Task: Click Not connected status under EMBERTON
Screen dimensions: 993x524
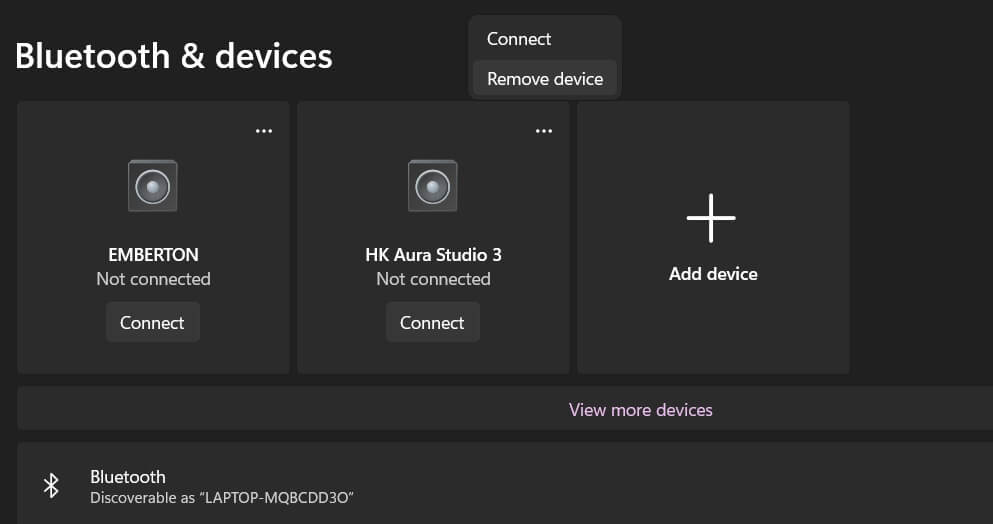Action: (153, 279)
